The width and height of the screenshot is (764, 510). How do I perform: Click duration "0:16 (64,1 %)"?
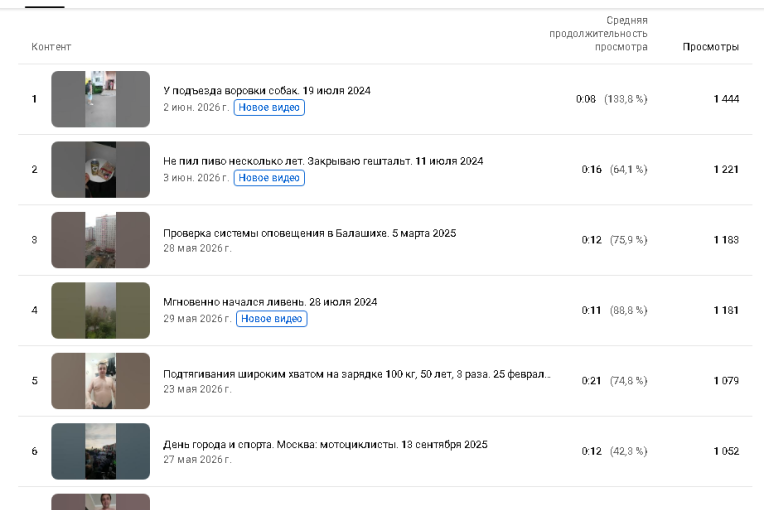point(614,170)
